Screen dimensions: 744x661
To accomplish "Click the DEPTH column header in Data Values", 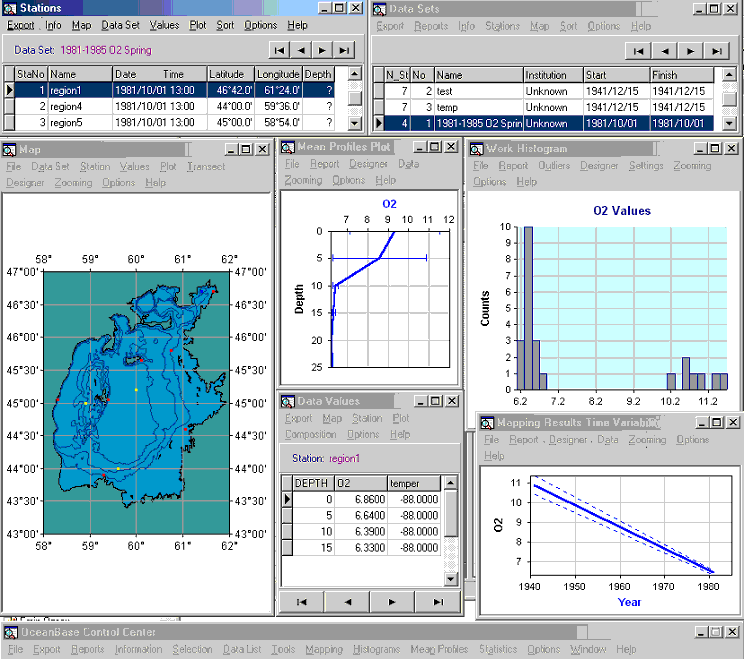I will pyautogui.click(x=314, y=484).
